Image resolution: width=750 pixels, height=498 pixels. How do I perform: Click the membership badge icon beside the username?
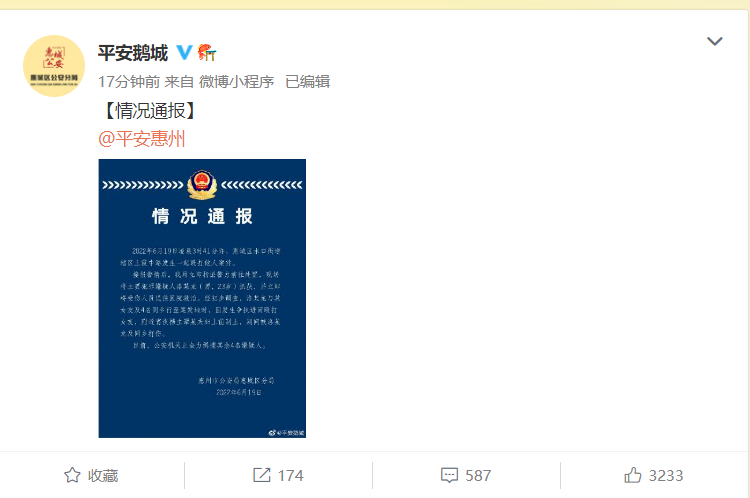coord(207,52)
